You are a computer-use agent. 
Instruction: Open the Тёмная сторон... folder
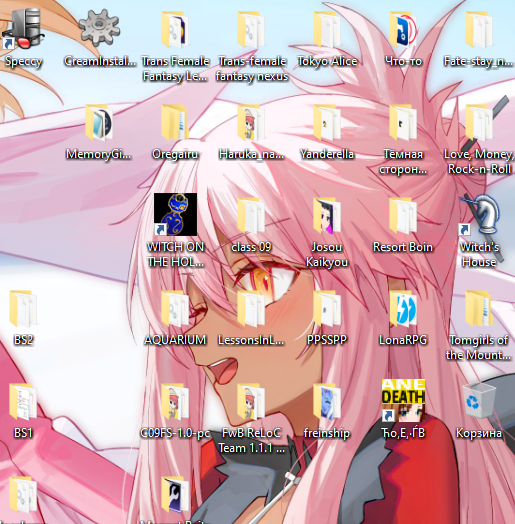pyautogui.click(x=403, y=124)
